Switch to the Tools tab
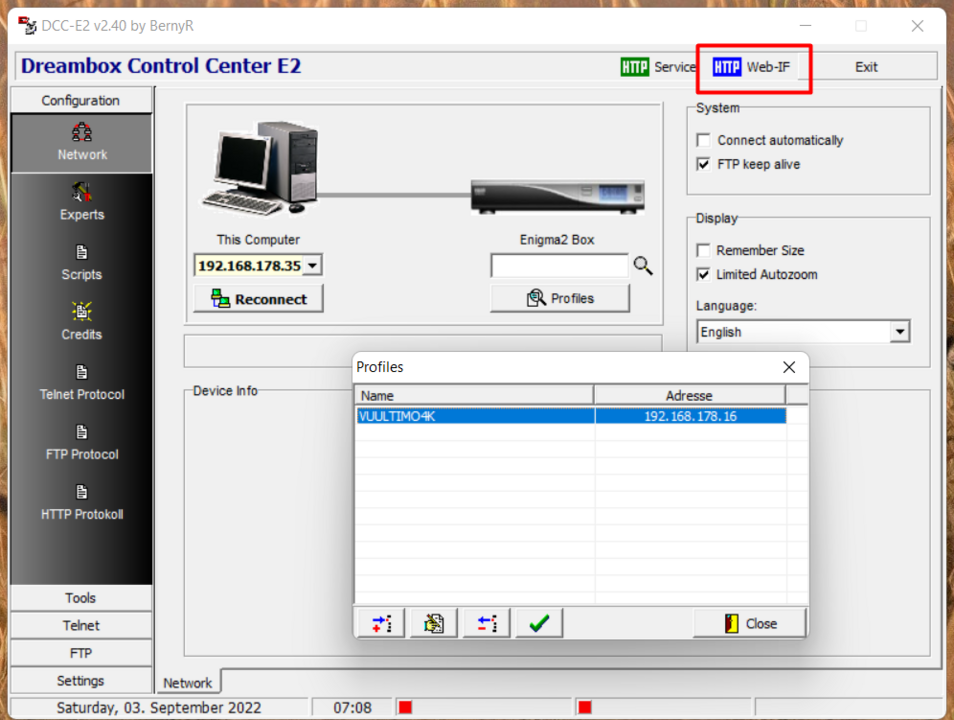 (x=81, y=597)
